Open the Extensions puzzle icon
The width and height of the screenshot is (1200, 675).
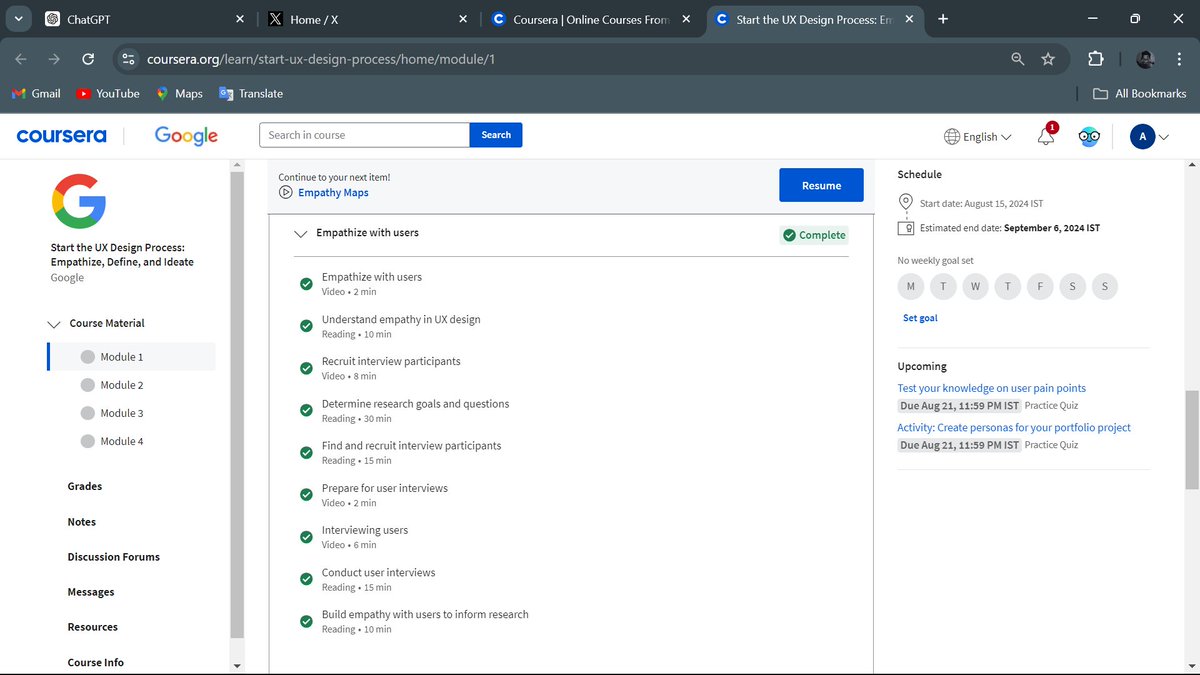1095,59
